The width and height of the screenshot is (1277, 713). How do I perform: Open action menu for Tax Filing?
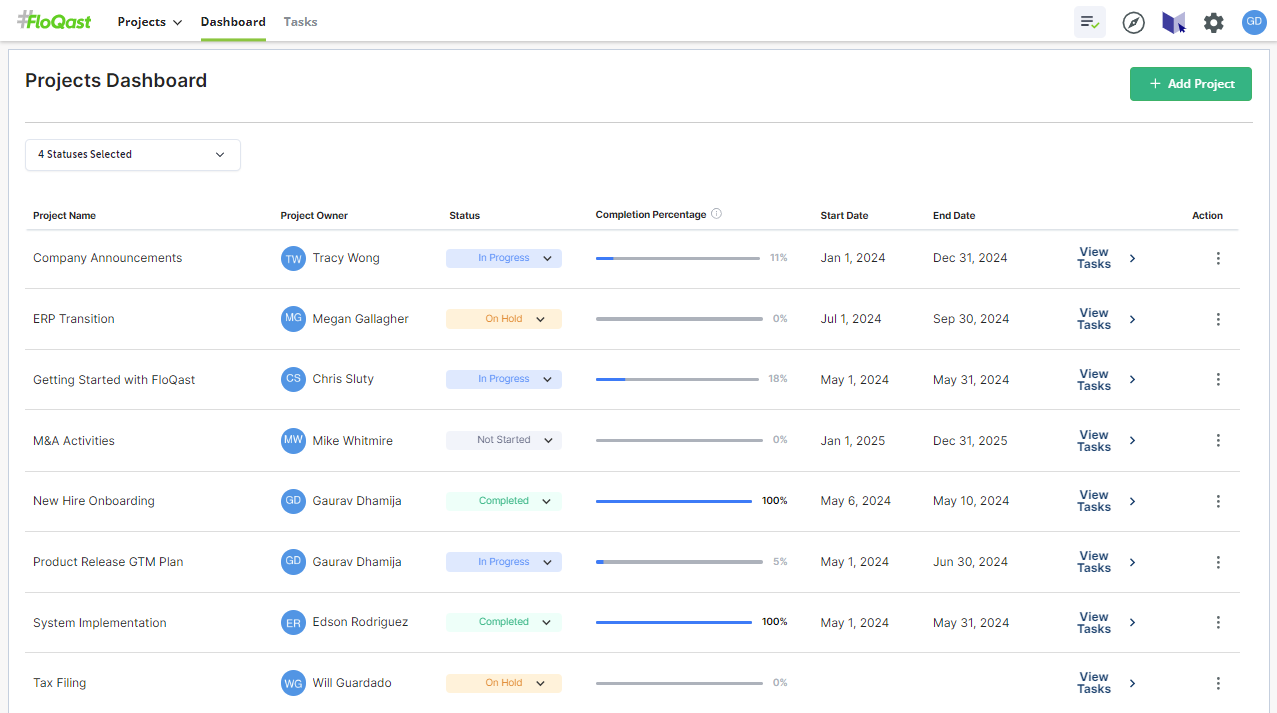[x=1218, y=683]
